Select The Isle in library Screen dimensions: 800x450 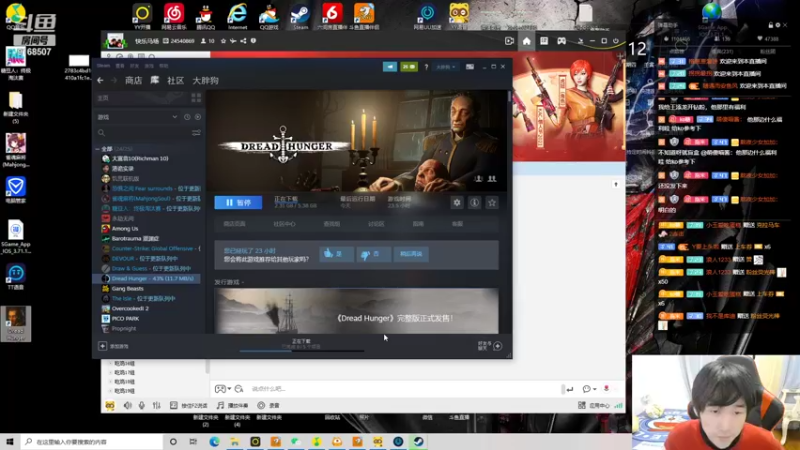click(x=143, y=298)
